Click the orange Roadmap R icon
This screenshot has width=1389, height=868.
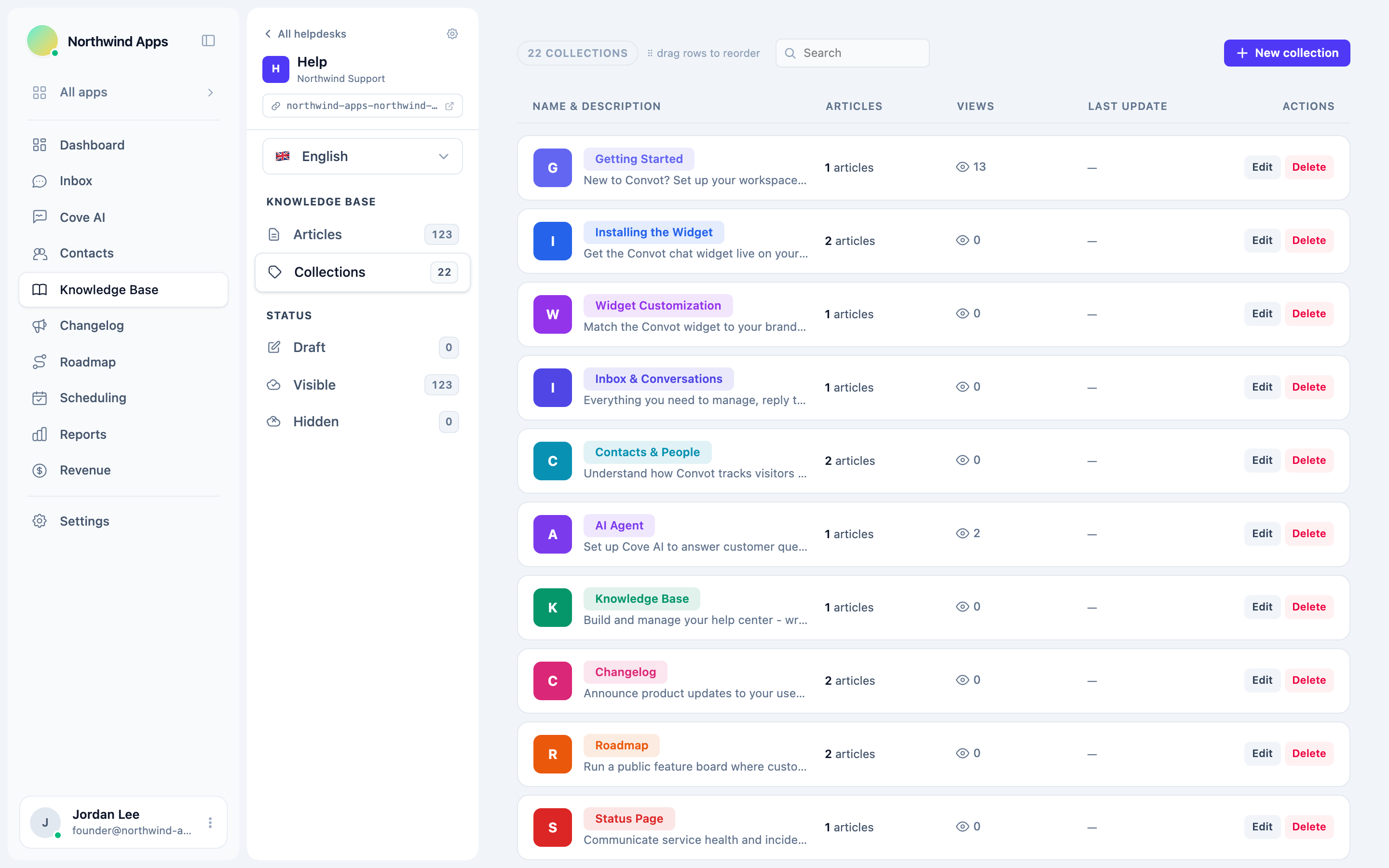[552, 754]
